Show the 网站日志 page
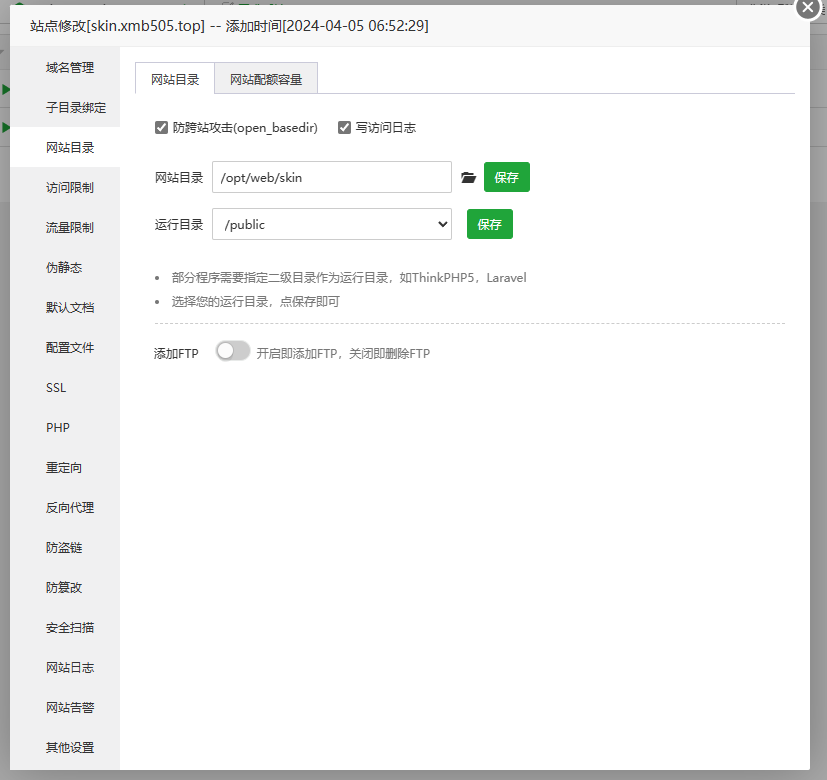The height and width of the screenshot is (780, 827). click(x=70, y=668)
